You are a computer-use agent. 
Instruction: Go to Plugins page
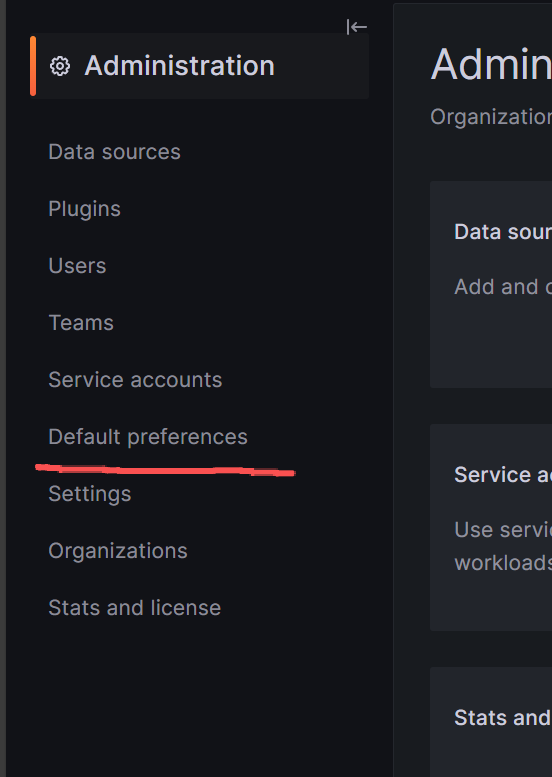(85, 209)
